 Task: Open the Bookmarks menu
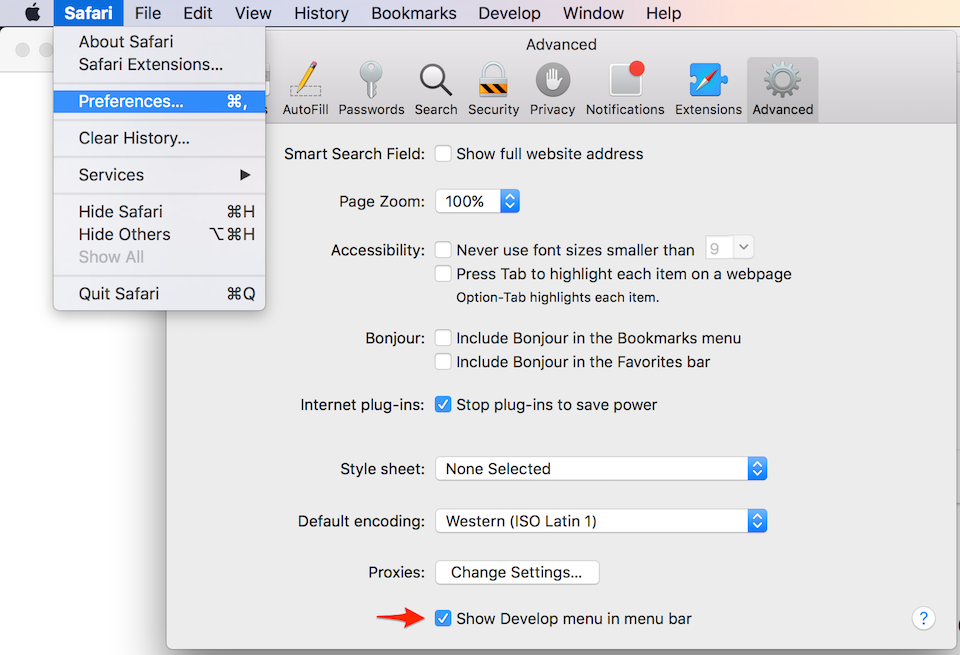point(414,13)
